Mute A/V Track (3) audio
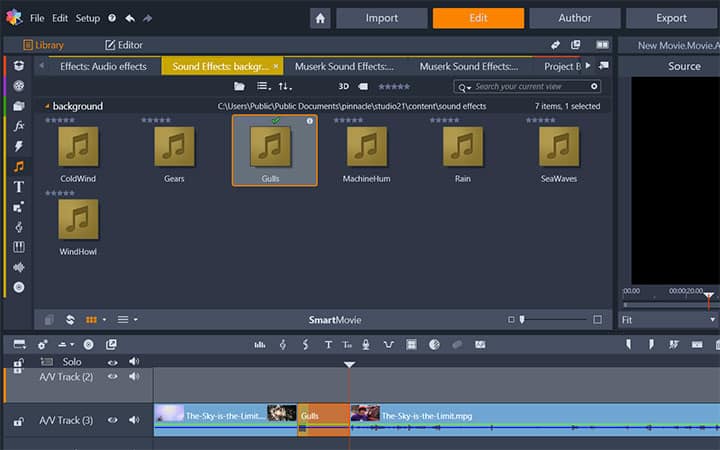Viewport: 720px width, 450px height. pos(134,421)
